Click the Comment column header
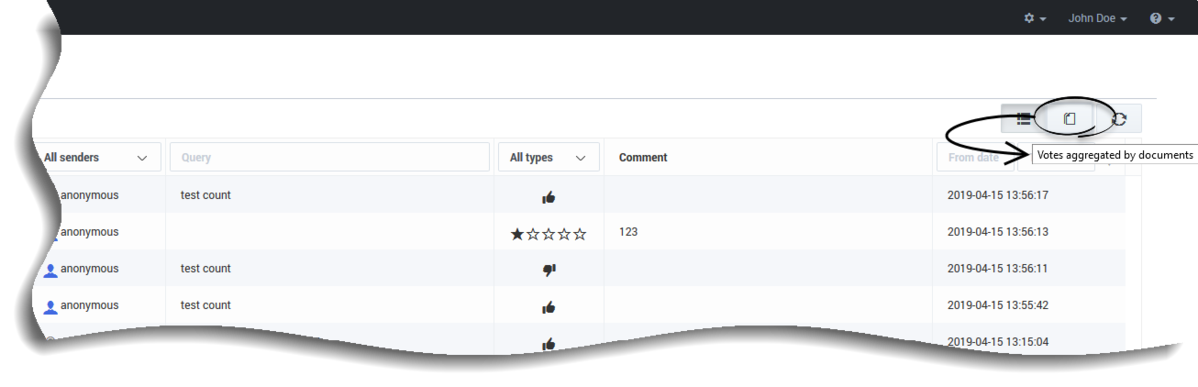The image size is (1198, 387). tap(643, 157)
